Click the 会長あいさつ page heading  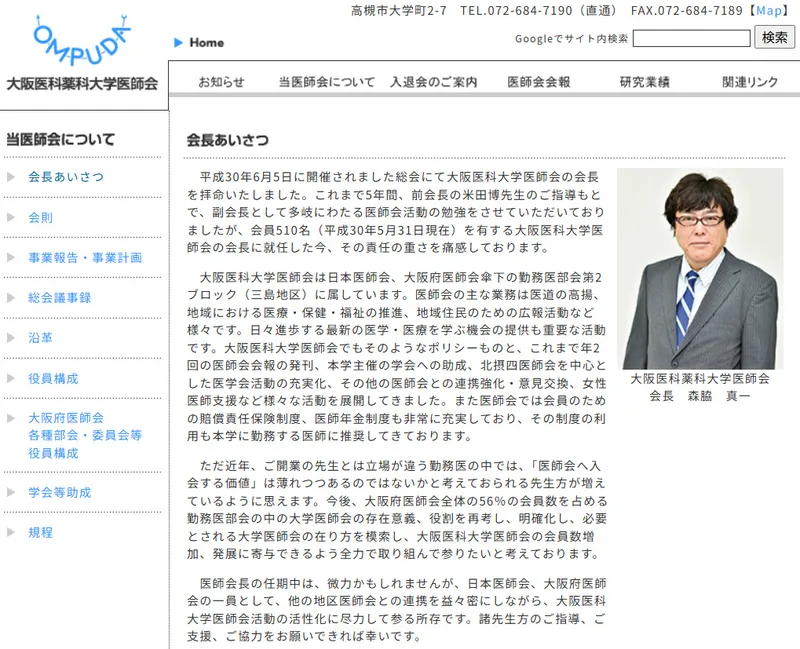click(228, 140)
